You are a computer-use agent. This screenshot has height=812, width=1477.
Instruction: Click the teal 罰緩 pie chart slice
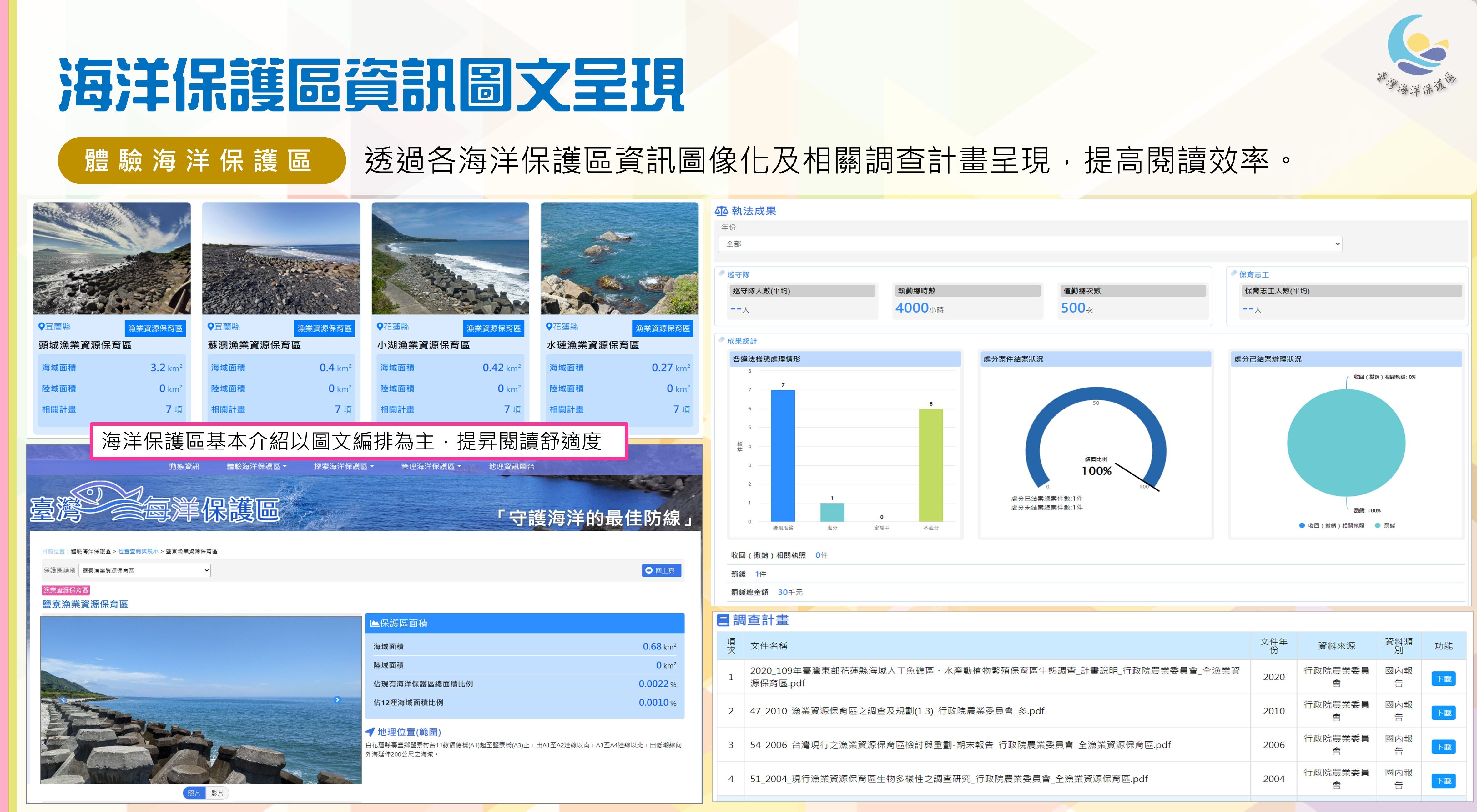(x=1346, y=442)
